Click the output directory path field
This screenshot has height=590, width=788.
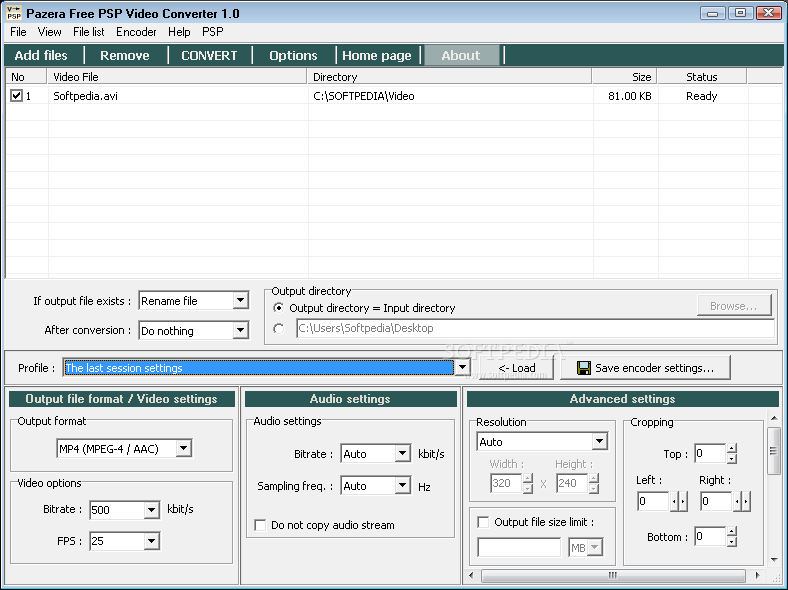coord(535,328)
